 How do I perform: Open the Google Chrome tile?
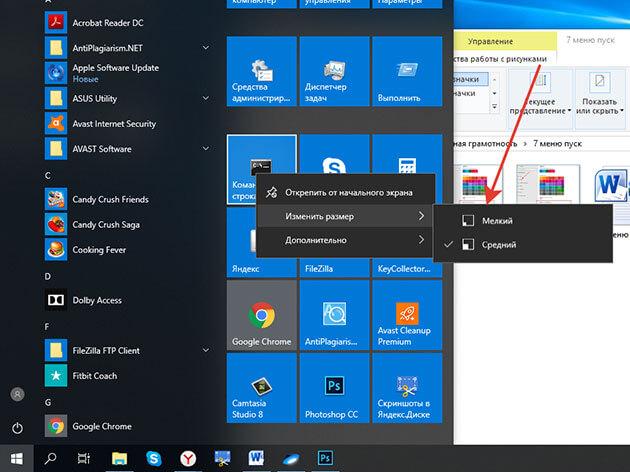pyautogui.click(x=262, y=315)
